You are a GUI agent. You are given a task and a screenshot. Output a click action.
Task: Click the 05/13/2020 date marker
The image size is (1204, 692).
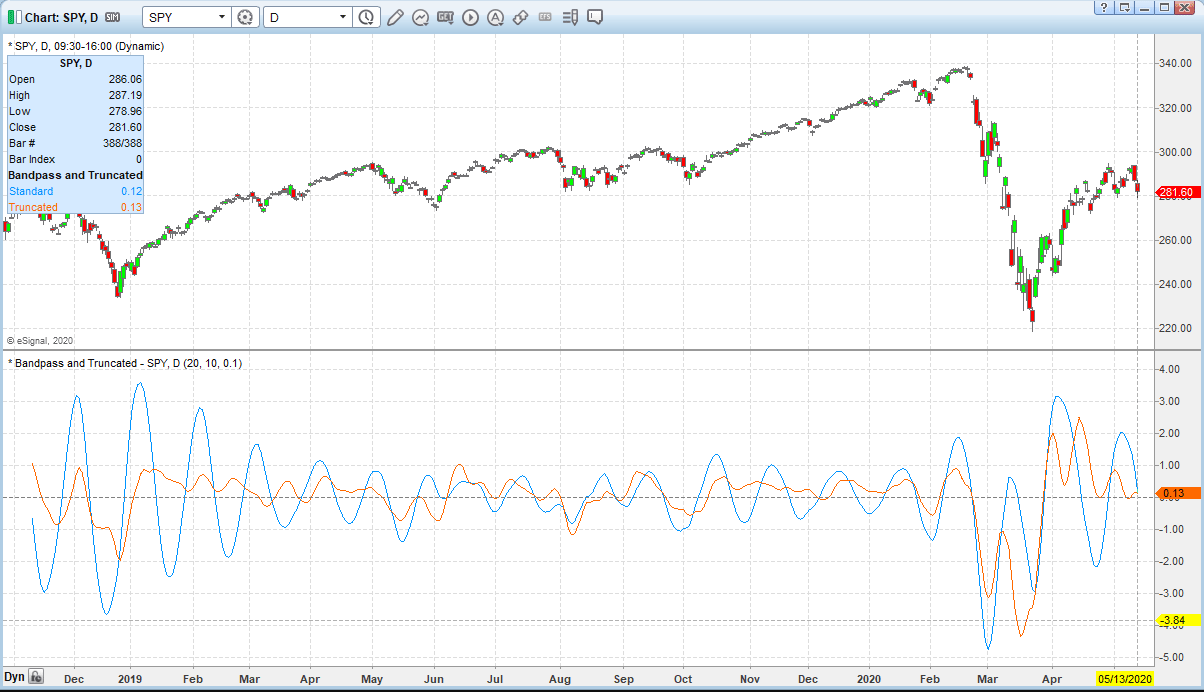1125,677
